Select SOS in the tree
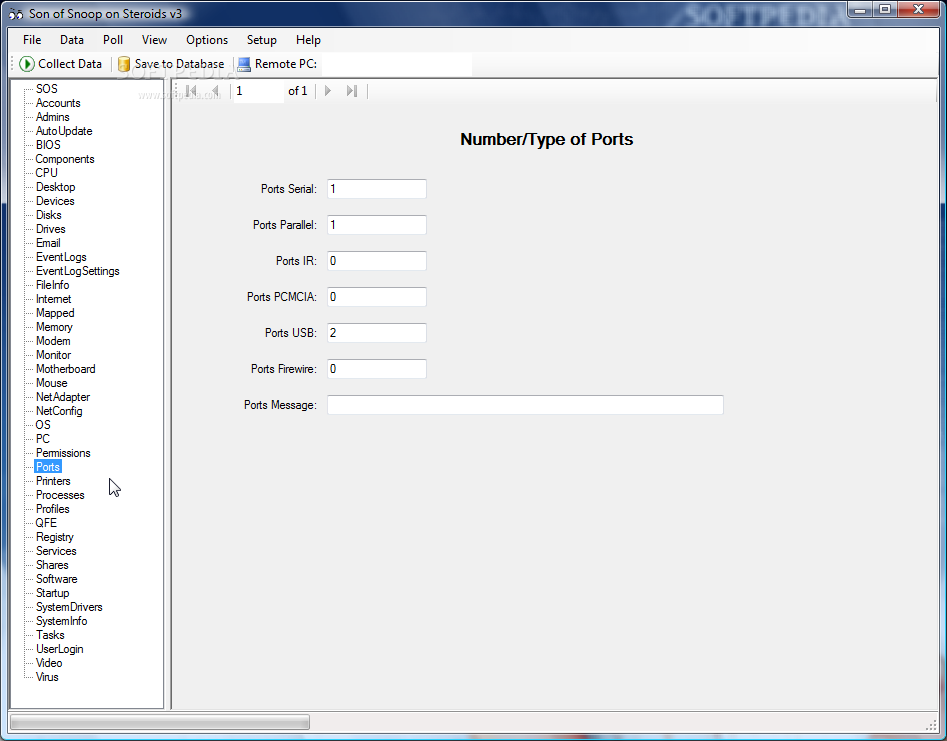This screenshot has width=947, height=741. coord(47,89)
